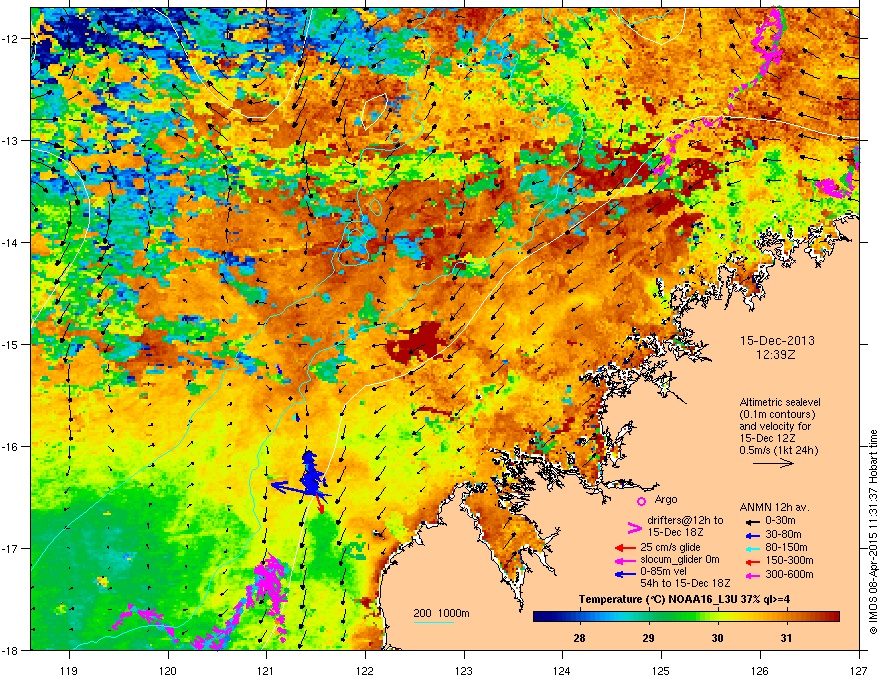Viewport: 880px width, 680px height.
Task: Click latitude axis label -17
Action: [11, 548]
